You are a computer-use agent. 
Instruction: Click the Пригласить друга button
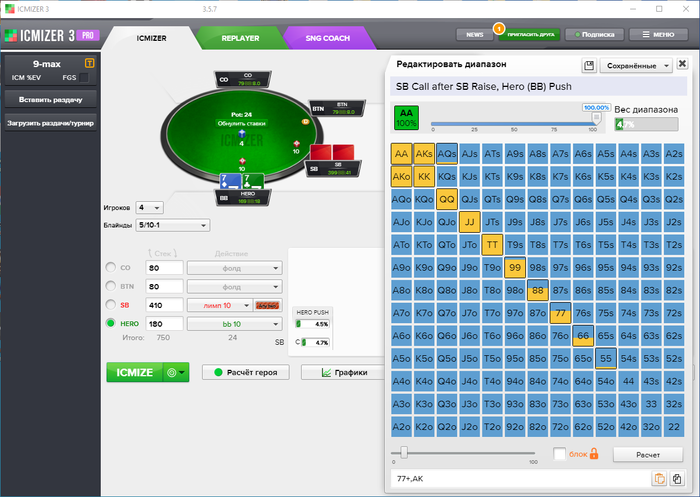530,34
